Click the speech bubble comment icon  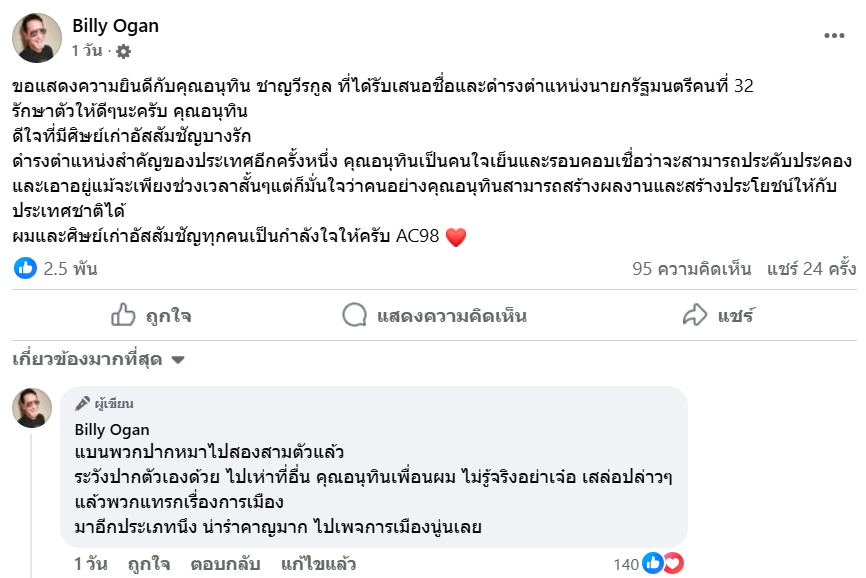tap(354, 316)
